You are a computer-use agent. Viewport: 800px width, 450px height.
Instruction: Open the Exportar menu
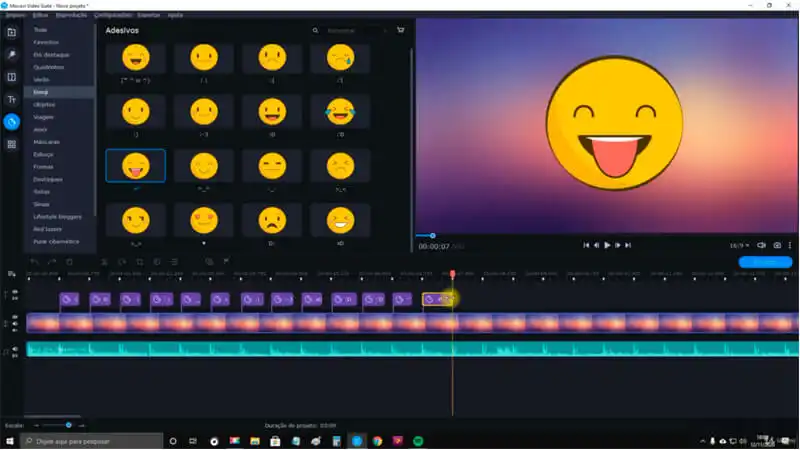[148, 15]
